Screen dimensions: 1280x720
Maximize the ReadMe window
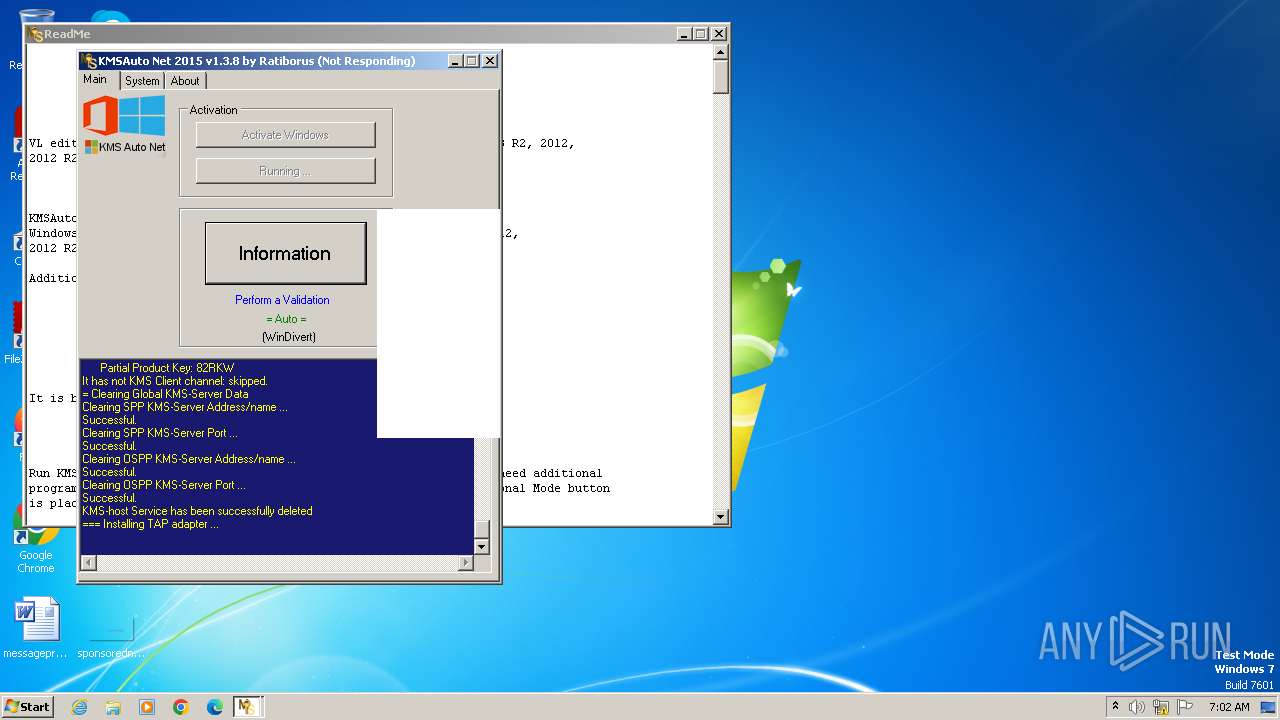click(700, 34)
